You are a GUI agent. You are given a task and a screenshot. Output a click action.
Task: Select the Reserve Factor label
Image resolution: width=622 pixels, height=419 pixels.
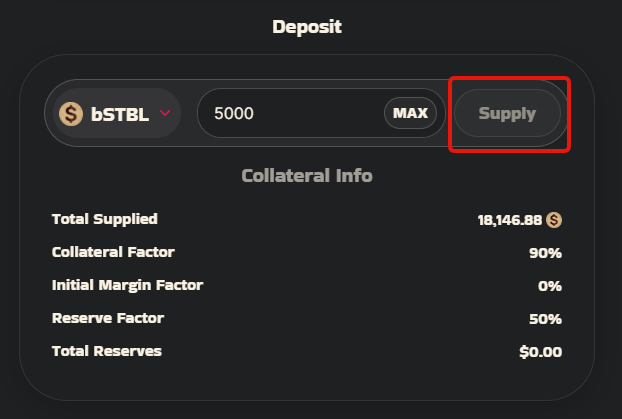[107, 318]
